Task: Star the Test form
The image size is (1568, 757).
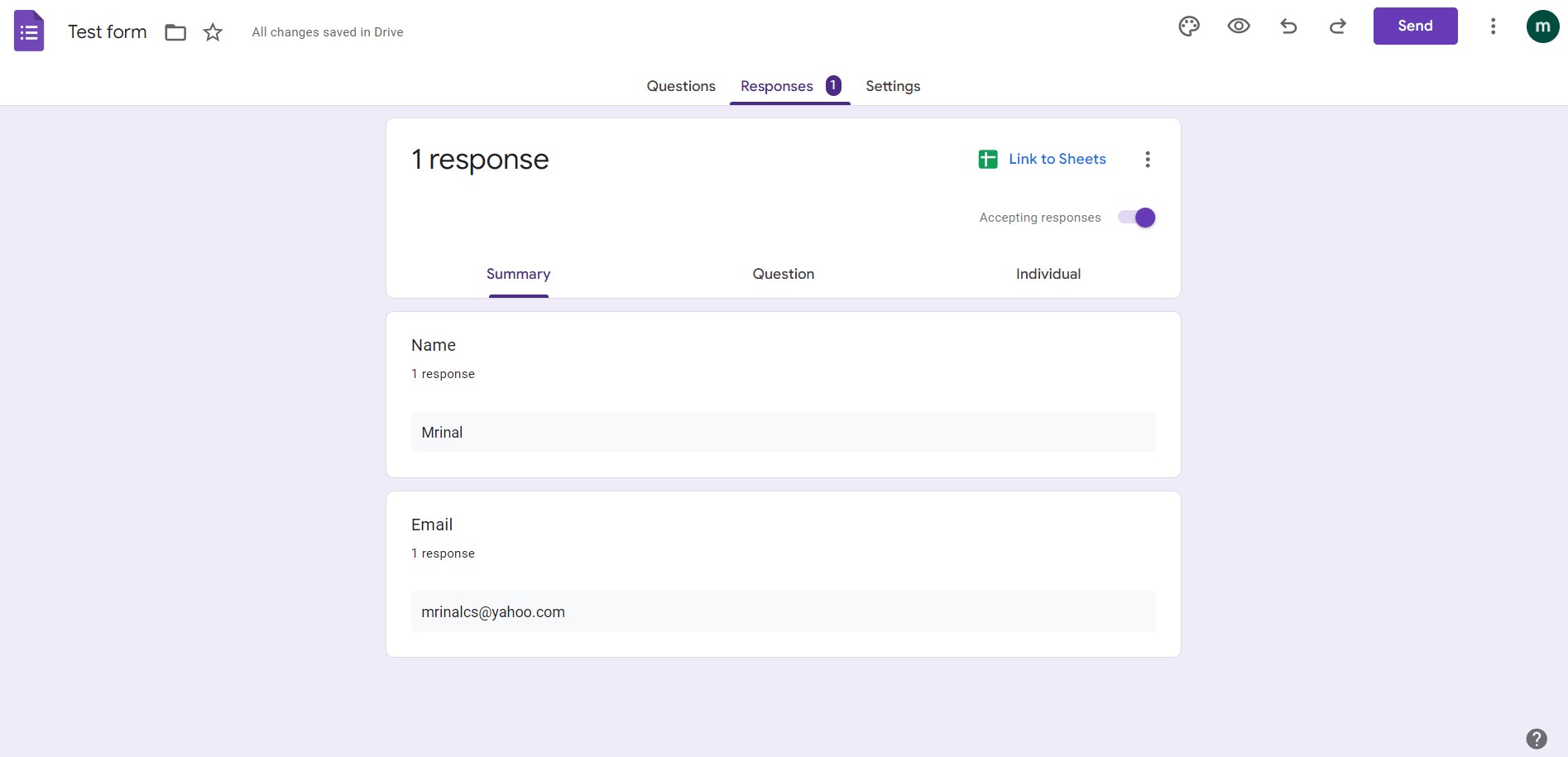Action: [x=212, y=31]
